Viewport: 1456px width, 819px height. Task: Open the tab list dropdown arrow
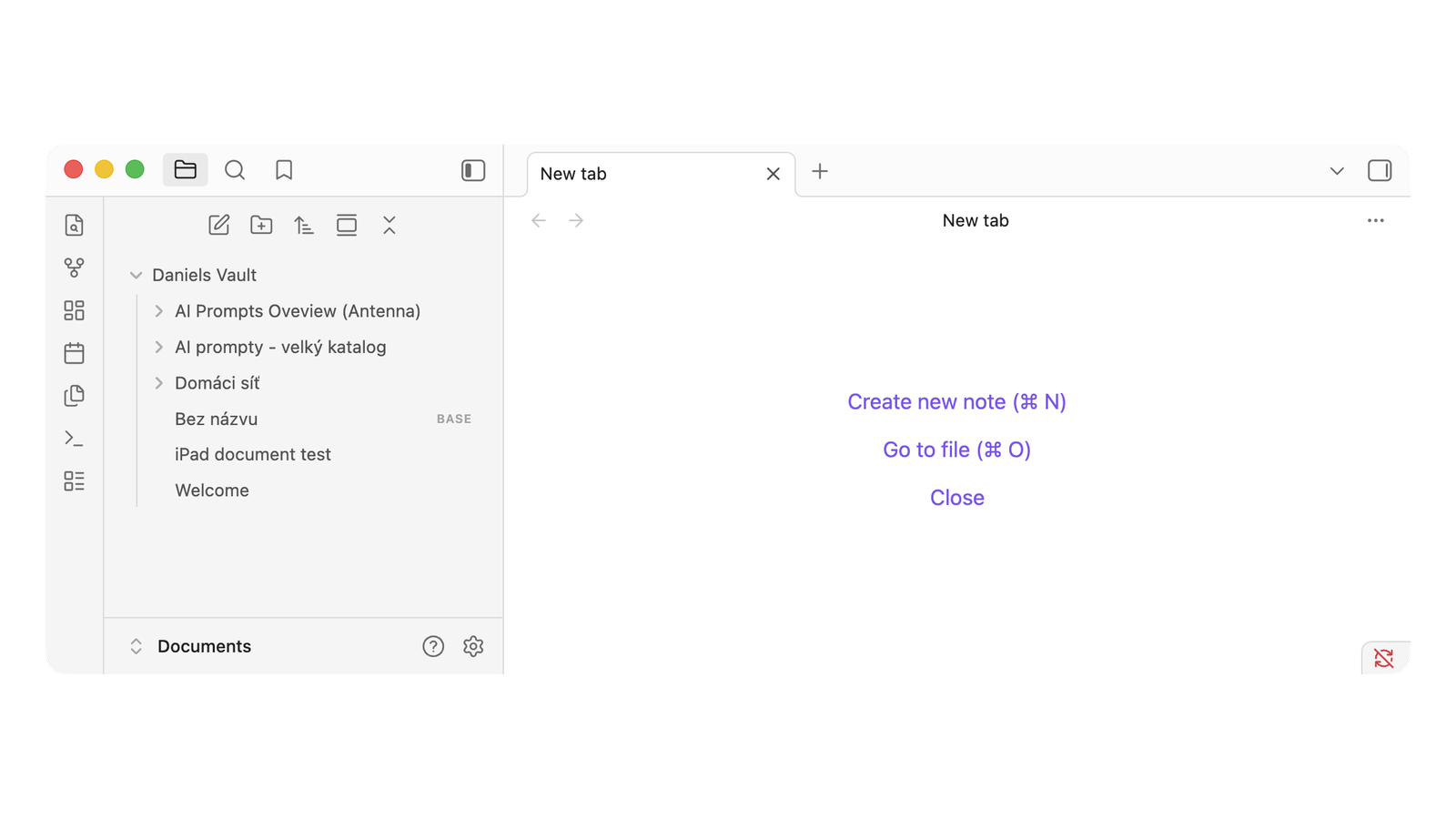pyautogui.click(x=1337, y=171)
